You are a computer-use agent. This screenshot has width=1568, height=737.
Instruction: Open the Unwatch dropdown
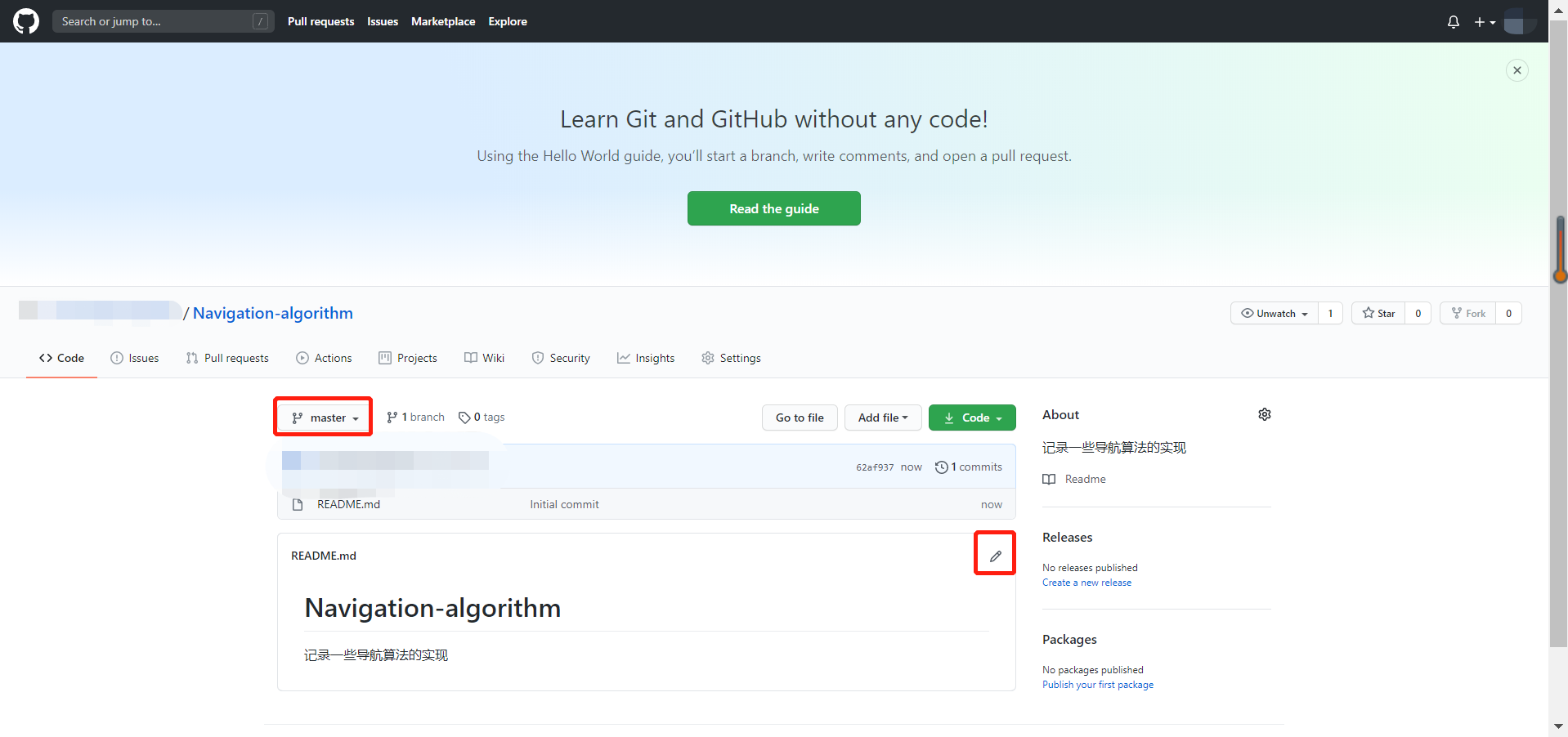tap(1275, 313)
